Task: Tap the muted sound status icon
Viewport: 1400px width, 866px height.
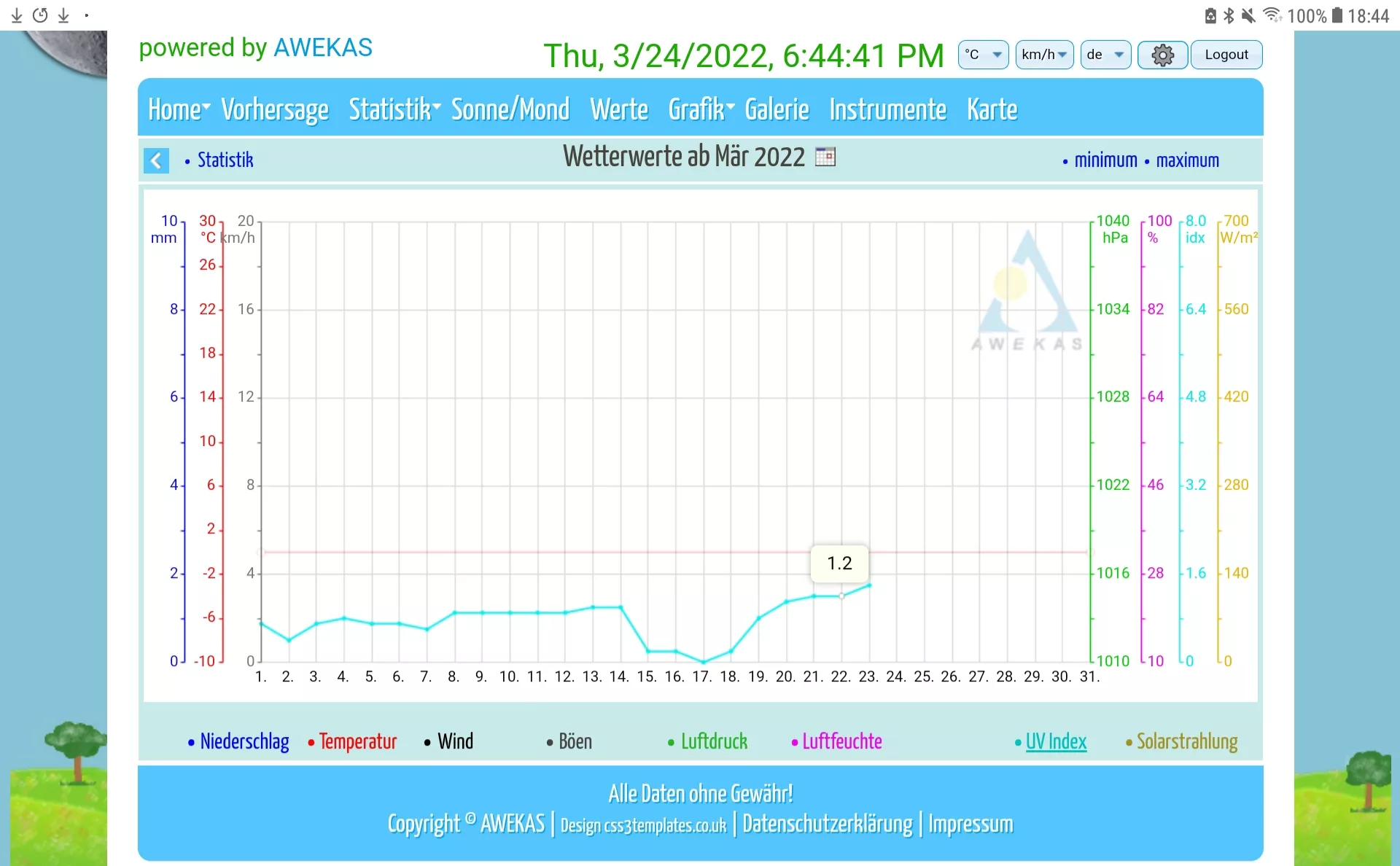Action: (x=1248, y=15)
